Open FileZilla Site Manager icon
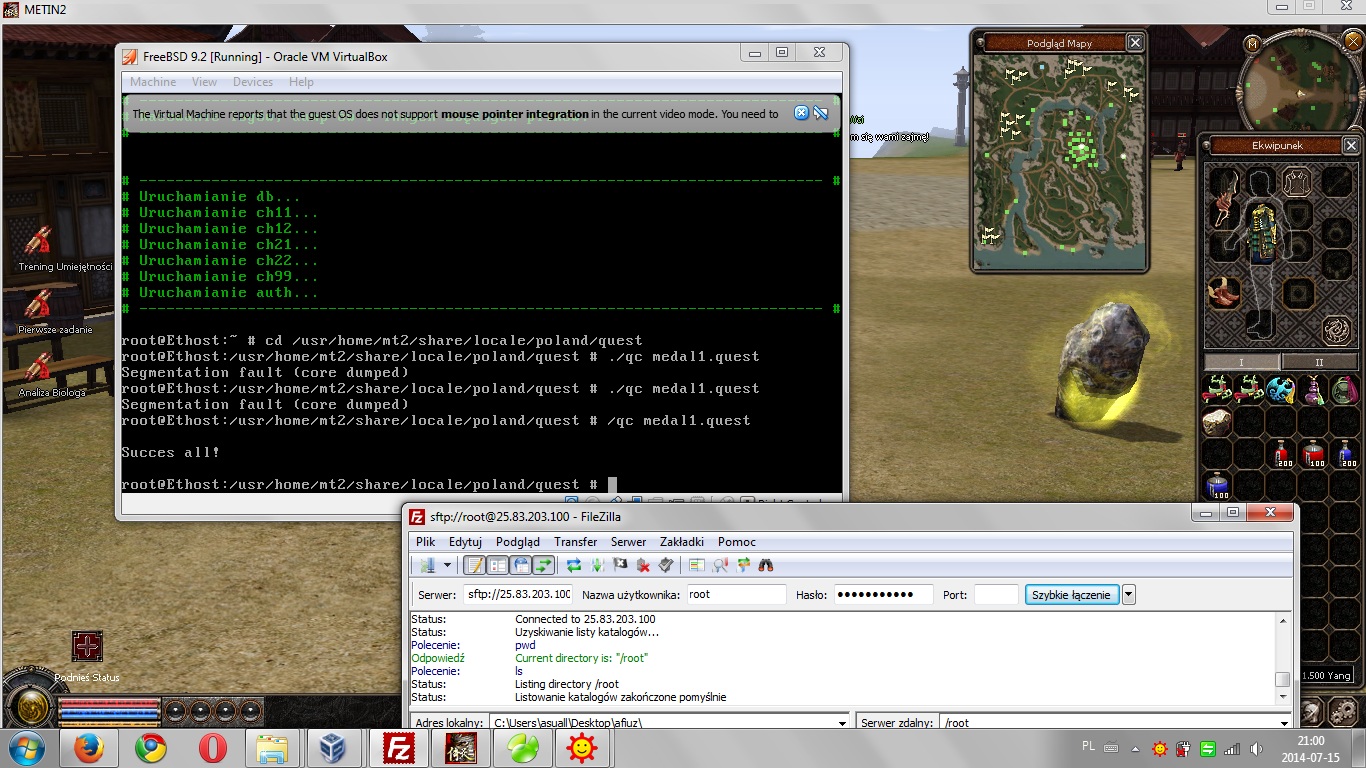 pos(427,565)
